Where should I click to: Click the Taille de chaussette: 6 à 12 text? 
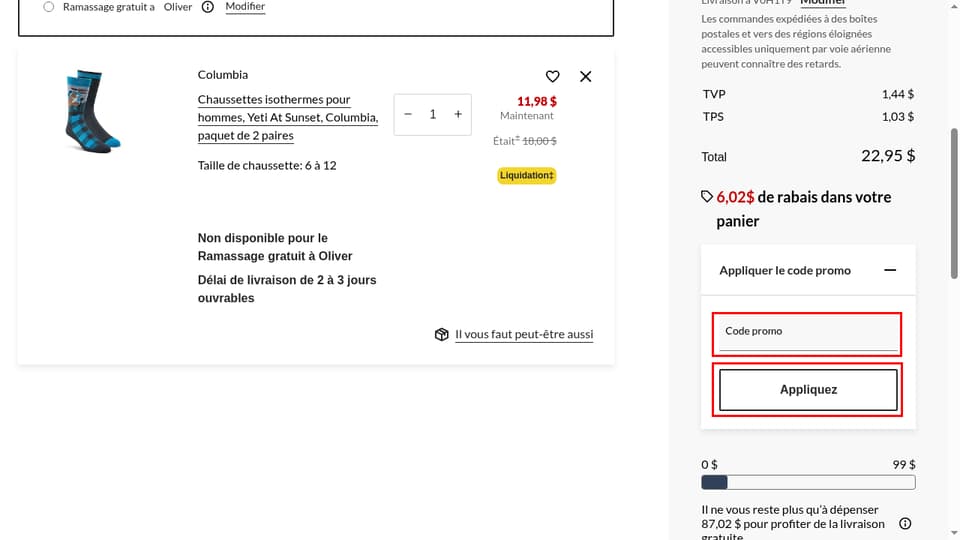pos(267,165)
